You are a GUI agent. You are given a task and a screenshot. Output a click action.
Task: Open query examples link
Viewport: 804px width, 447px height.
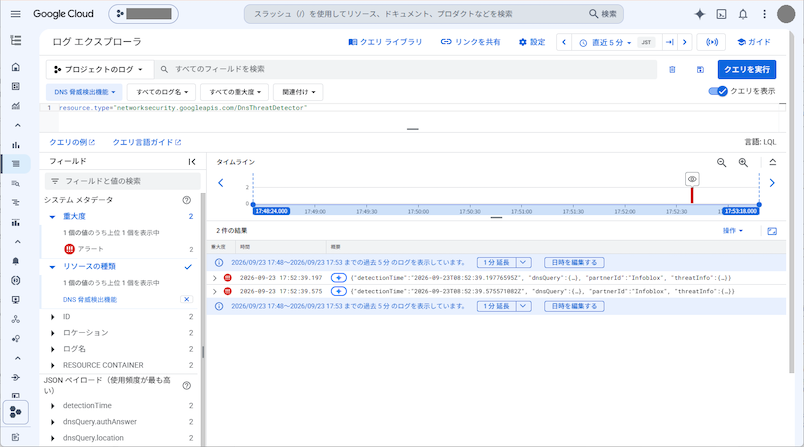click(x=72, y=143)
